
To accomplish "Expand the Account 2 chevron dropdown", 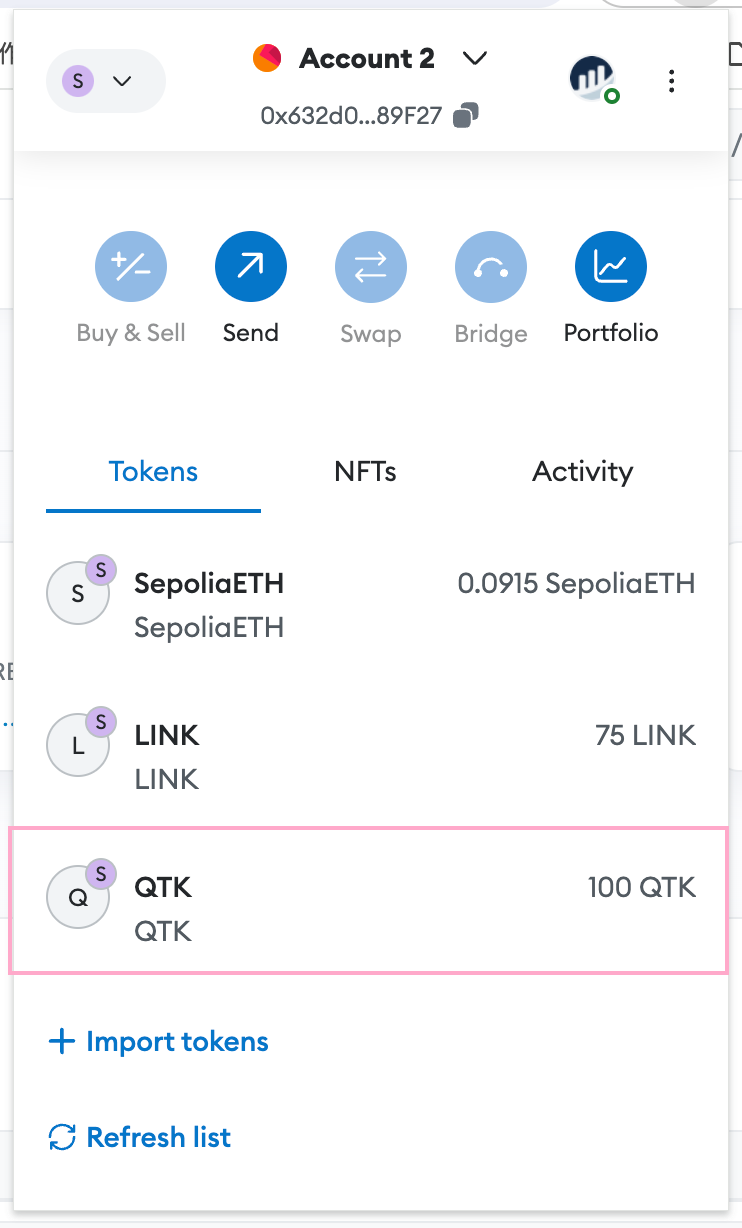I will click(475, 59).
